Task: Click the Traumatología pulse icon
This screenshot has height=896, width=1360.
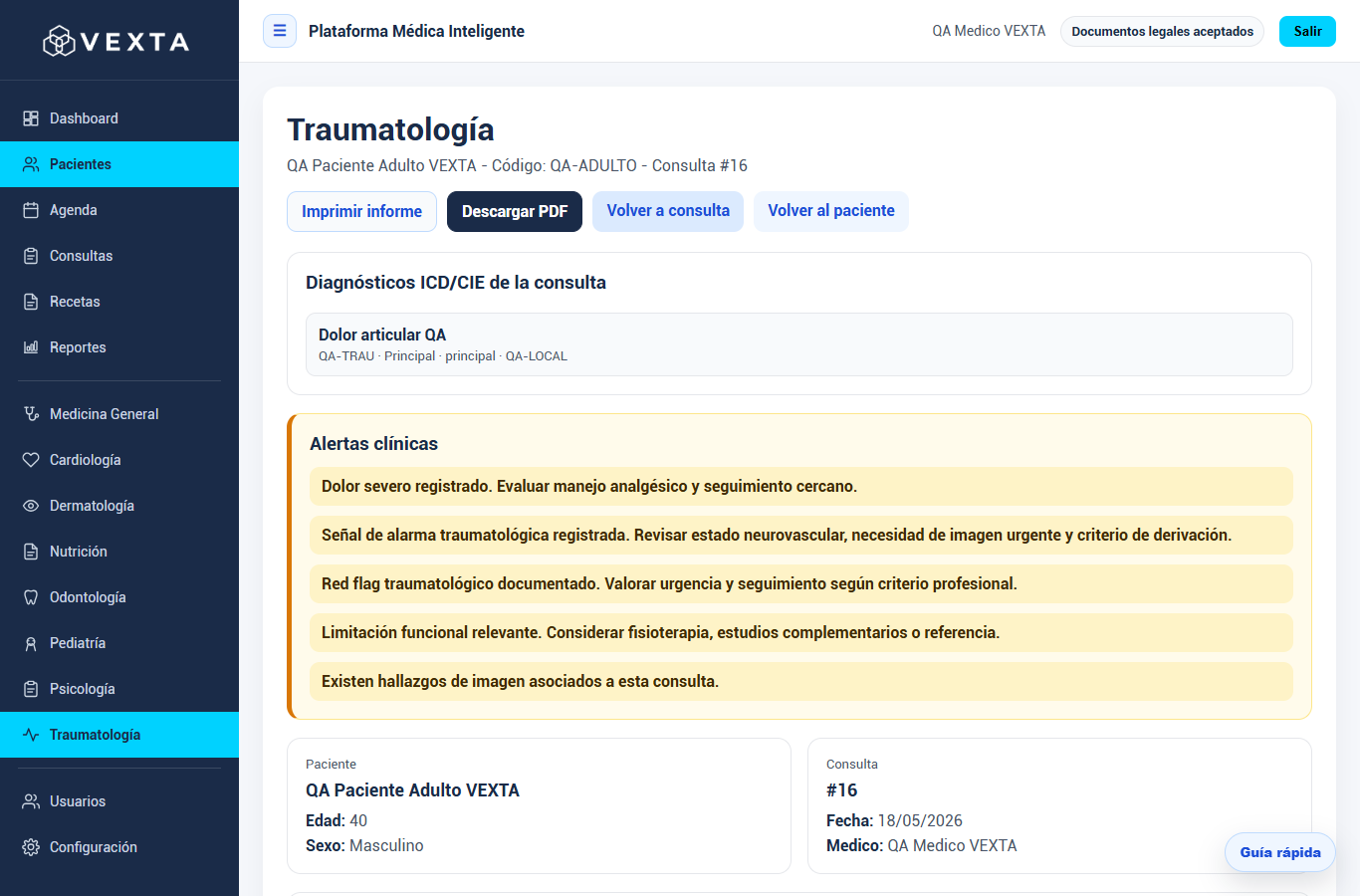Action: click(31, 735)
